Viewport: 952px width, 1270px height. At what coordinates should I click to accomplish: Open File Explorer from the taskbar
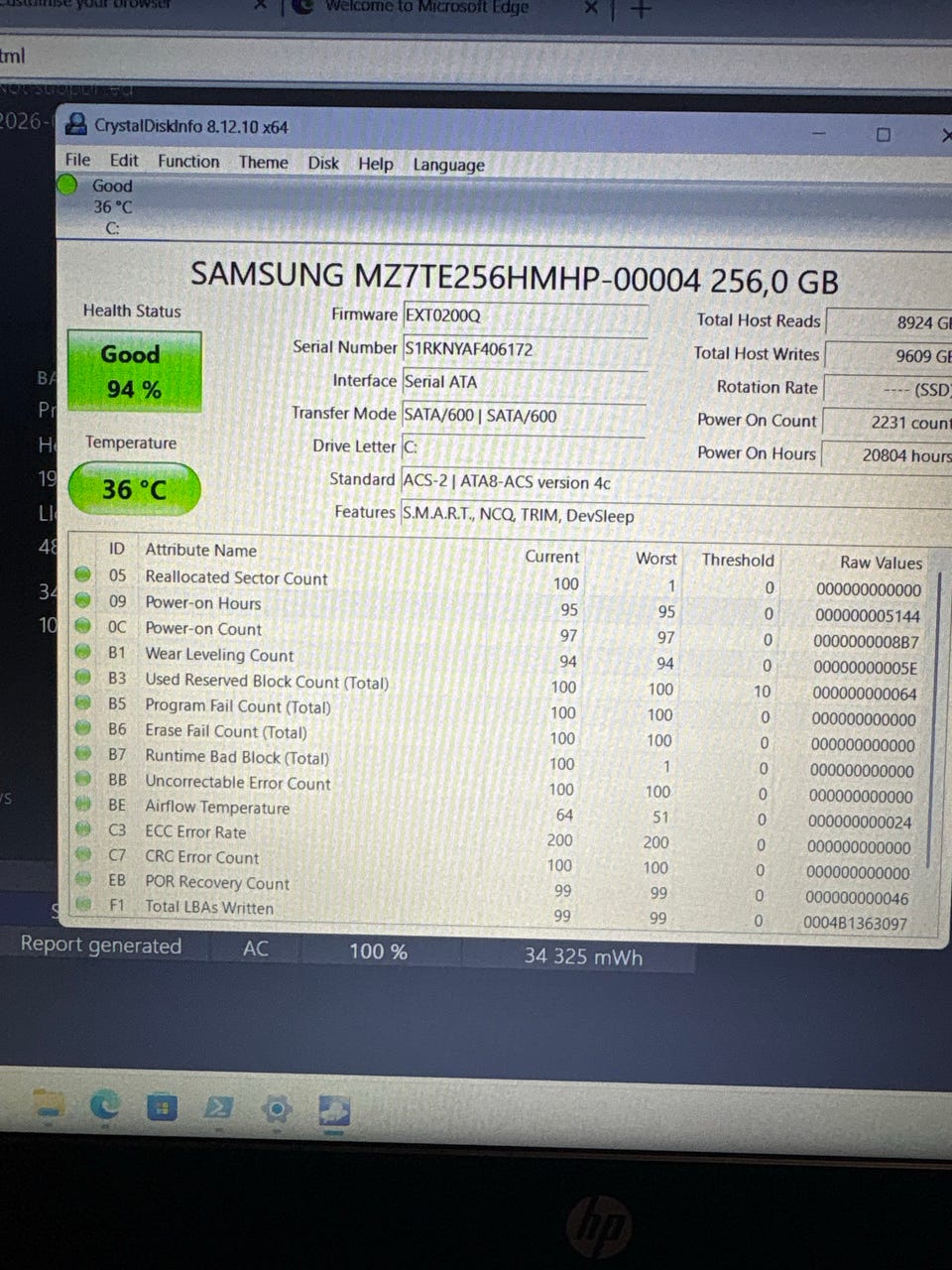pyautogui.click(x=47, y=1104)
